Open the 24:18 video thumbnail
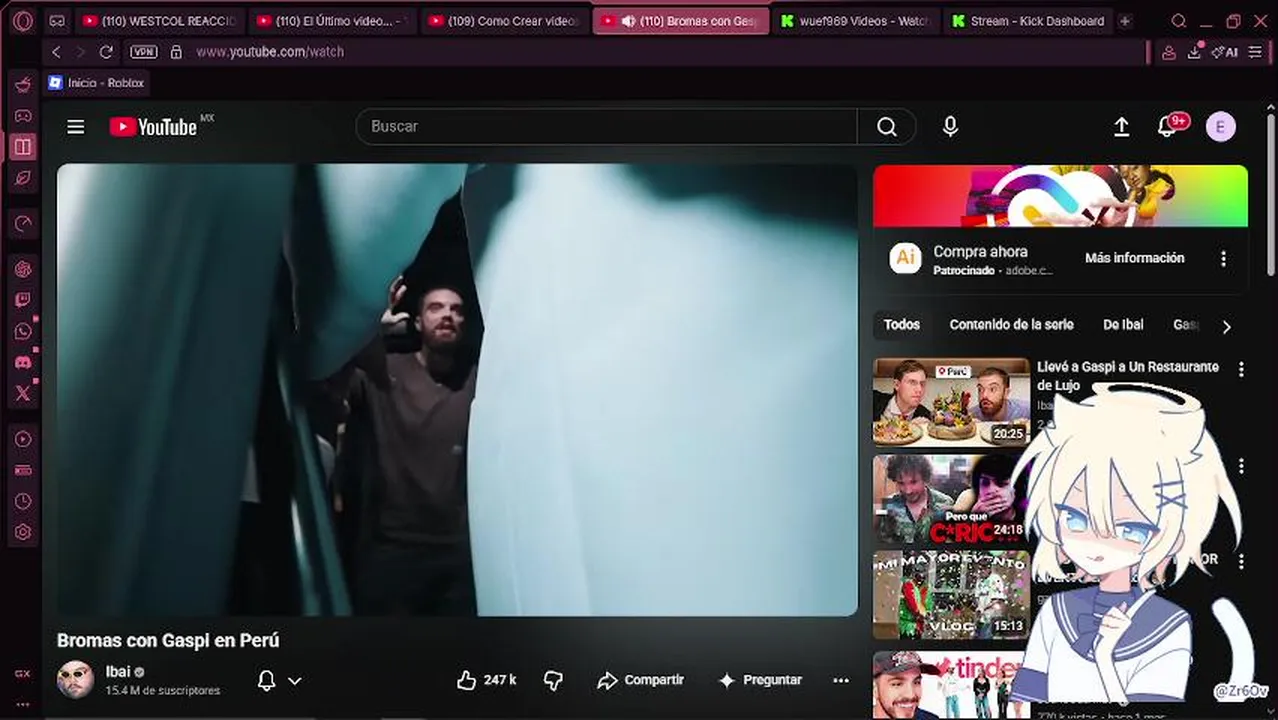This screenshot has width=1278, height=720. pos(951,498)
